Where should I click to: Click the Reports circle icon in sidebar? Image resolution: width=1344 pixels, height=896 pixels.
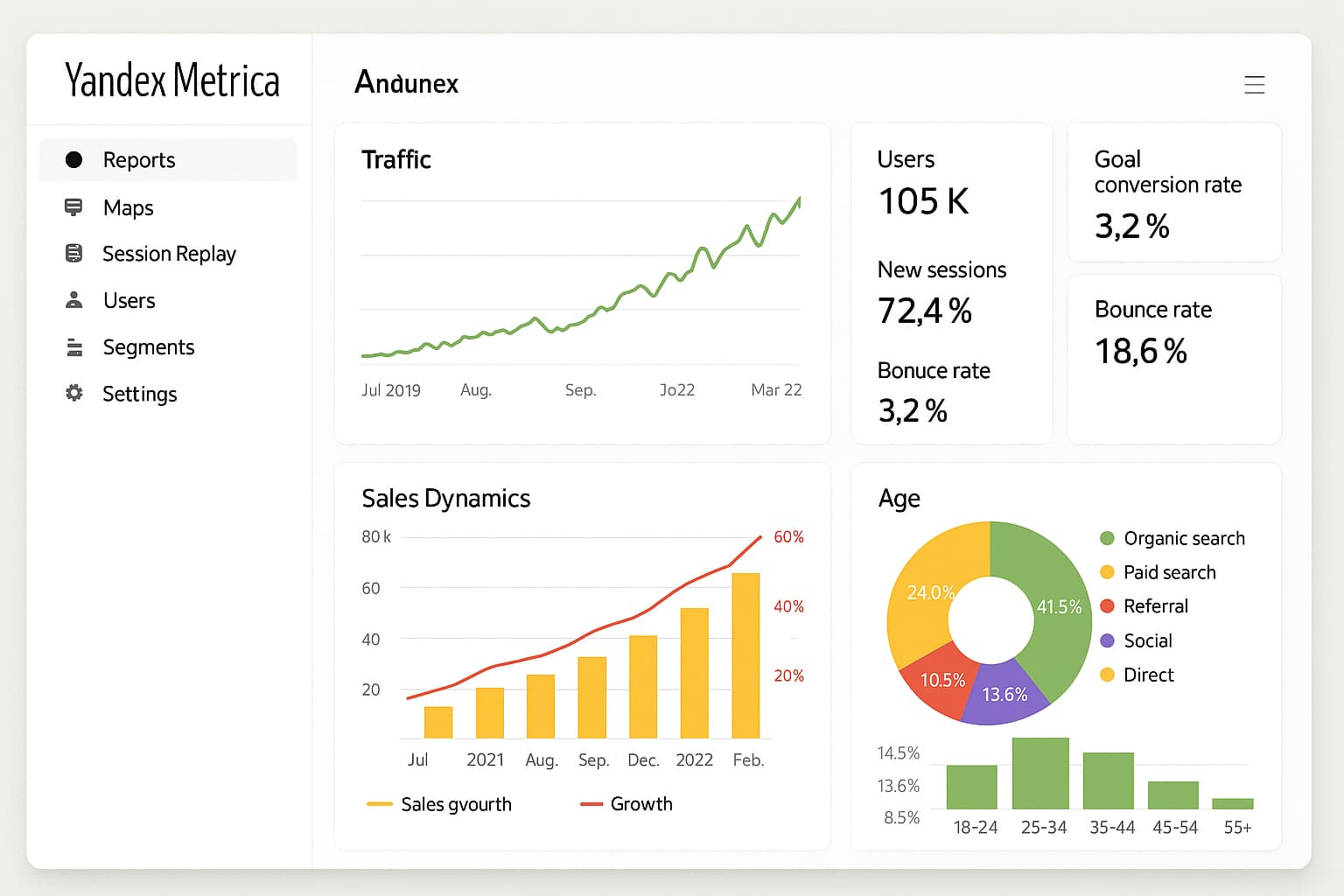[74, 159]
